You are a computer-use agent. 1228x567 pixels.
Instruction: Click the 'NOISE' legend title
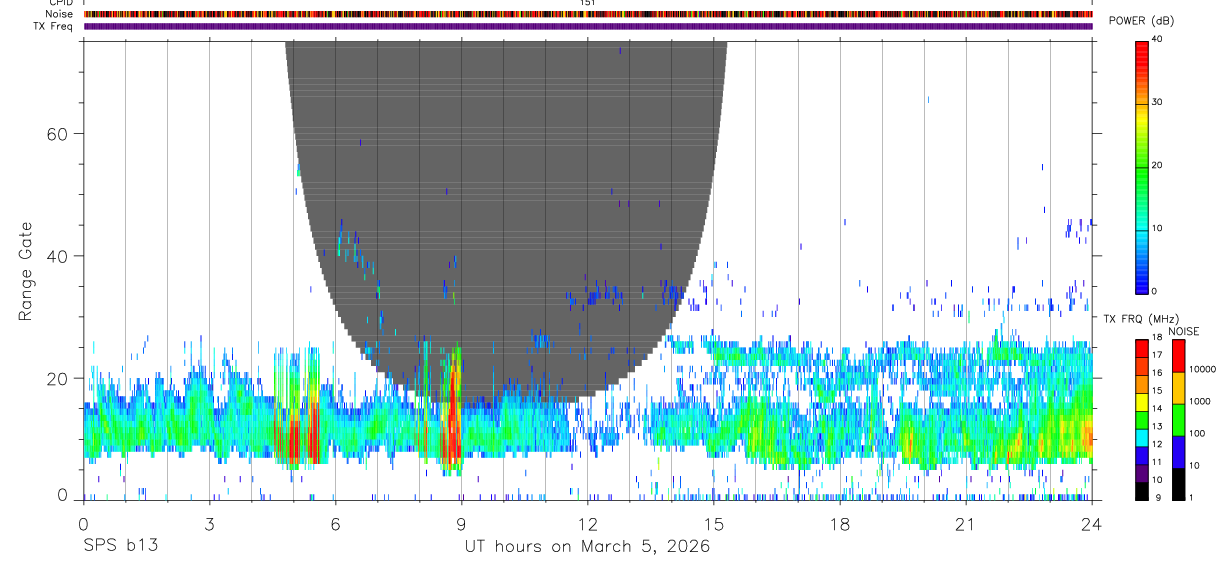[1184, 331]
